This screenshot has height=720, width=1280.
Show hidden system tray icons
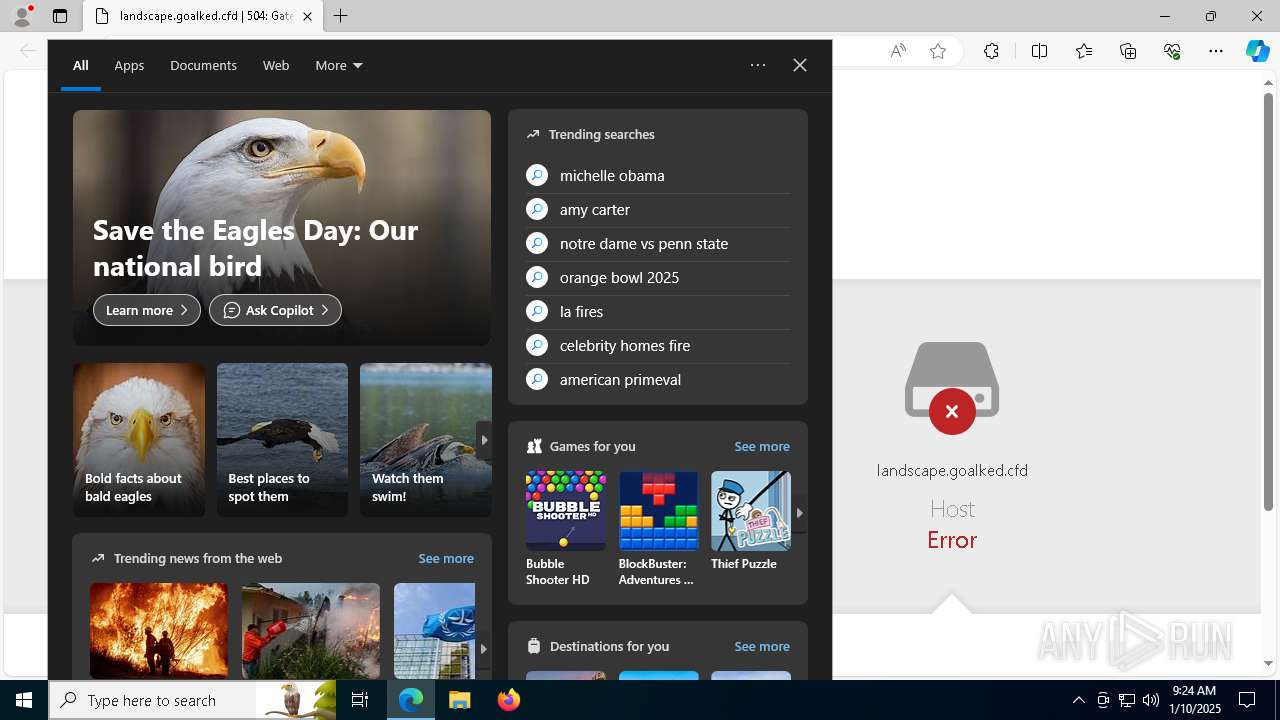point(1078,700)
